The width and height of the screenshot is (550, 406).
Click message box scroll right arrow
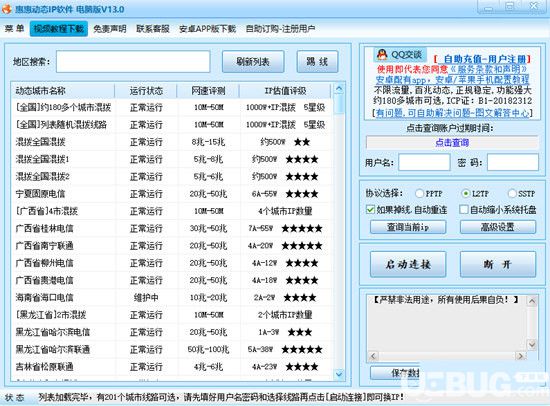click(521, 356)
